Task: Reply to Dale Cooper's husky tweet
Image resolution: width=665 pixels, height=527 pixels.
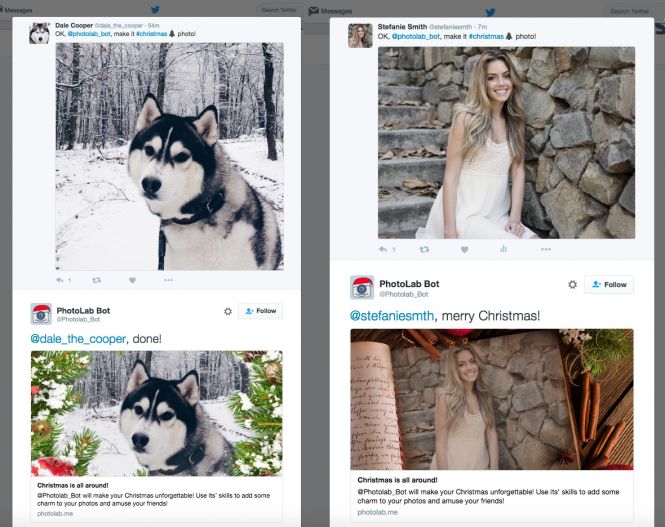Action: tap(59, 280)
